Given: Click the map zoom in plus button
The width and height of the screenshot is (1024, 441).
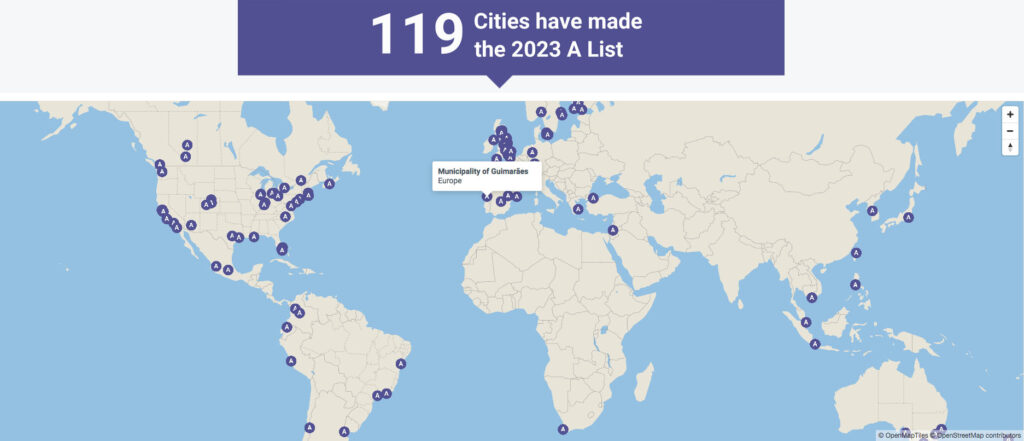Looking at the screenshot, I should pyautogui.click(x=1010, y=115).
